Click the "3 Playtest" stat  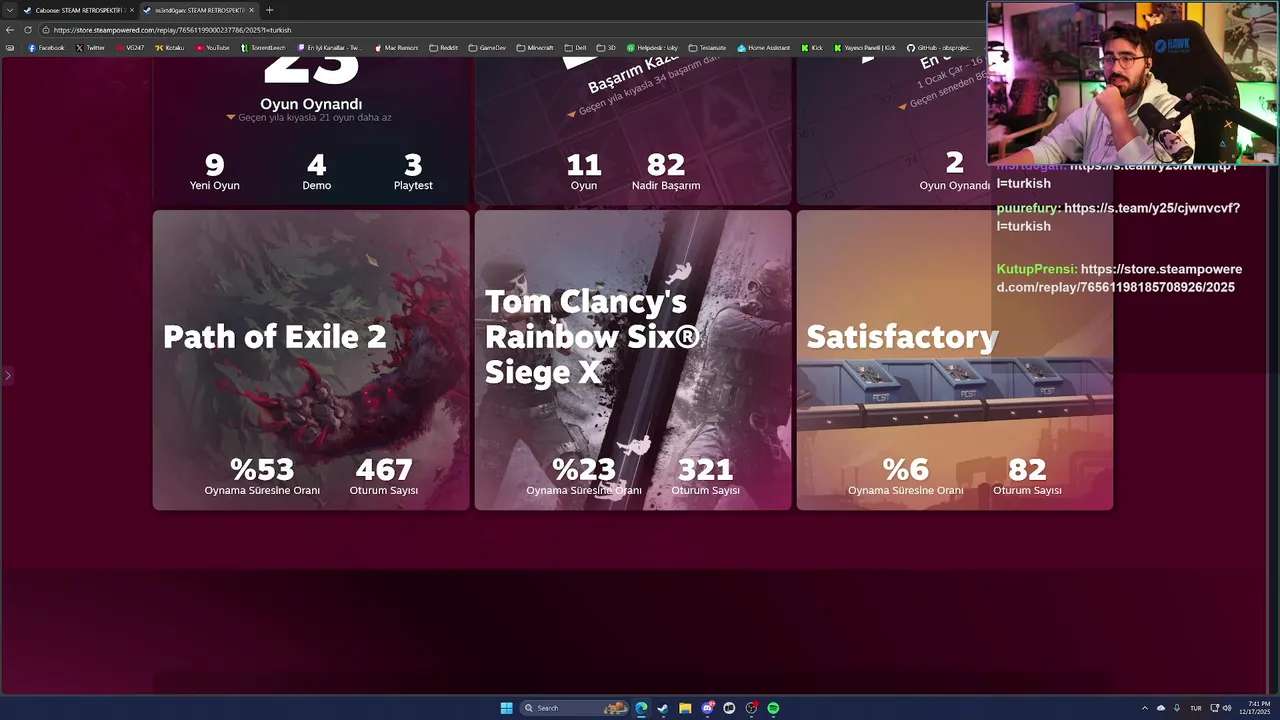413,171
